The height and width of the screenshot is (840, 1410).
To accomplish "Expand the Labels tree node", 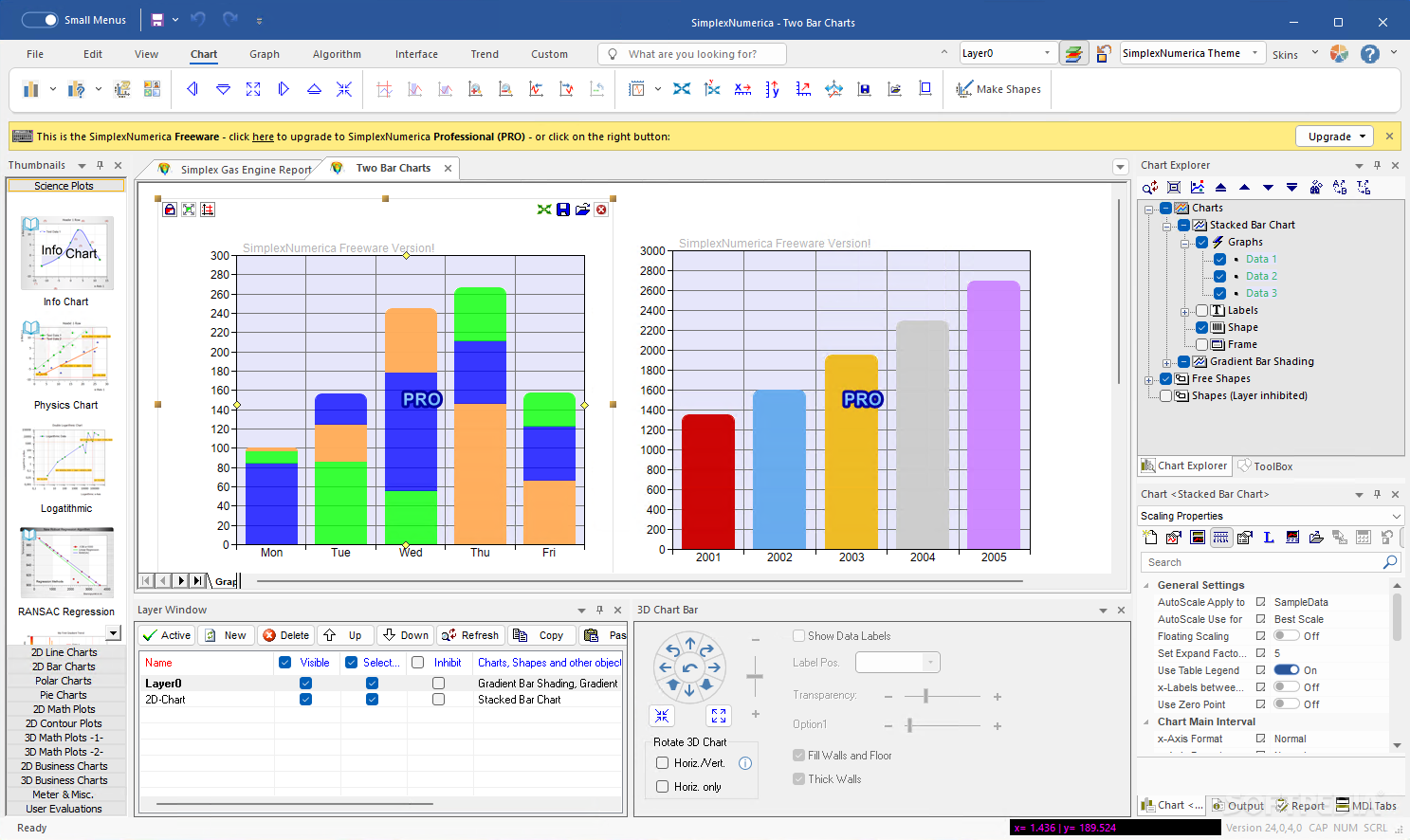I will tap(1185, 311).
